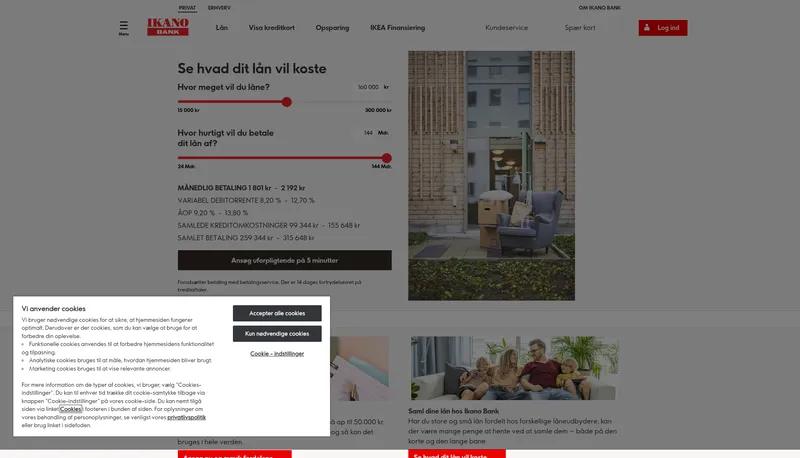Click the SAMLET BETALING text line
The width and height of the screenshot is (800, 458).
[246, 238]
